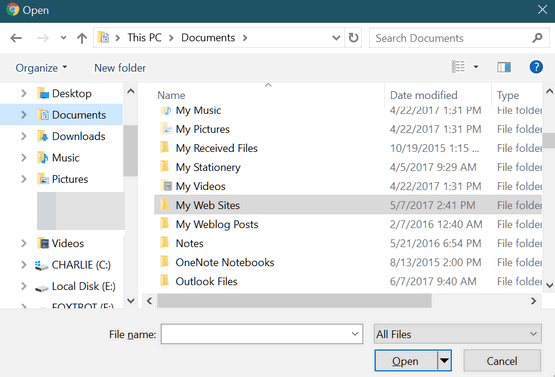
Task: Select the My Videos folder icon
Action: point(166,186)
